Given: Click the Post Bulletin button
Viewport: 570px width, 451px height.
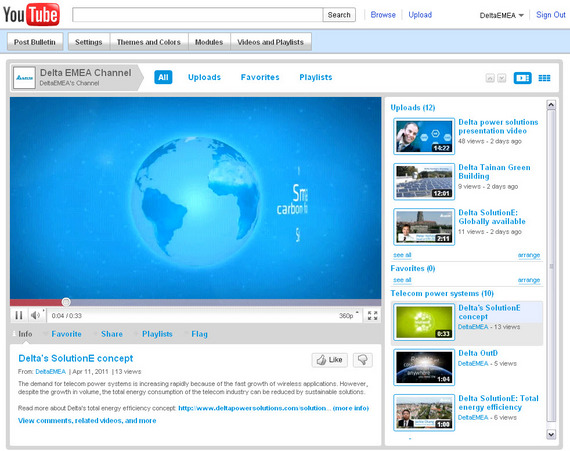Looking at the screenshot, I should (35, 42).
